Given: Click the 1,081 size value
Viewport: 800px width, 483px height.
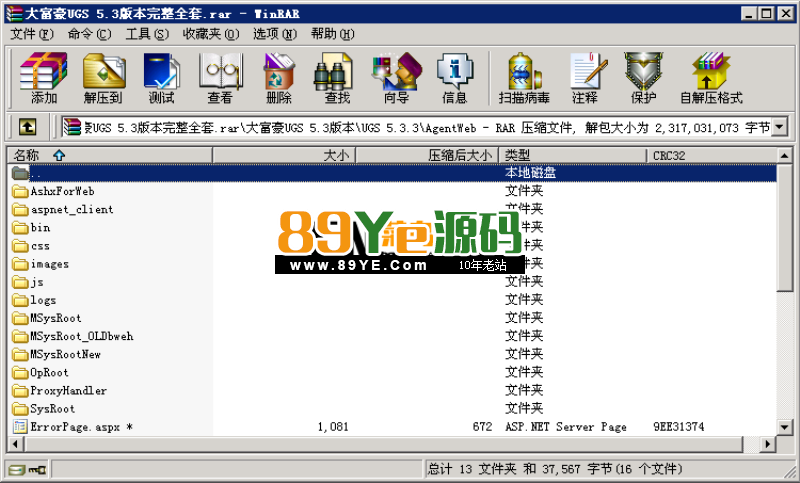Looking at the screenshot, I should pyautogui.click(x=333, y=427).
